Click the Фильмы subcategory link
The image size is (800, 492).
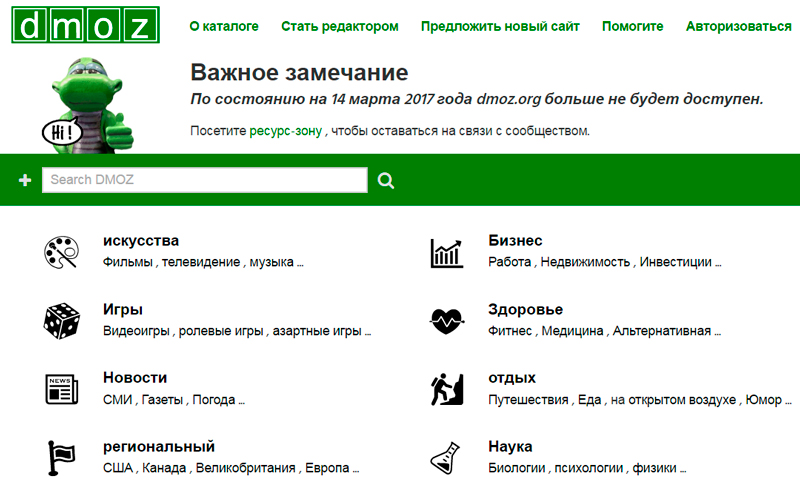coord(128,262)
